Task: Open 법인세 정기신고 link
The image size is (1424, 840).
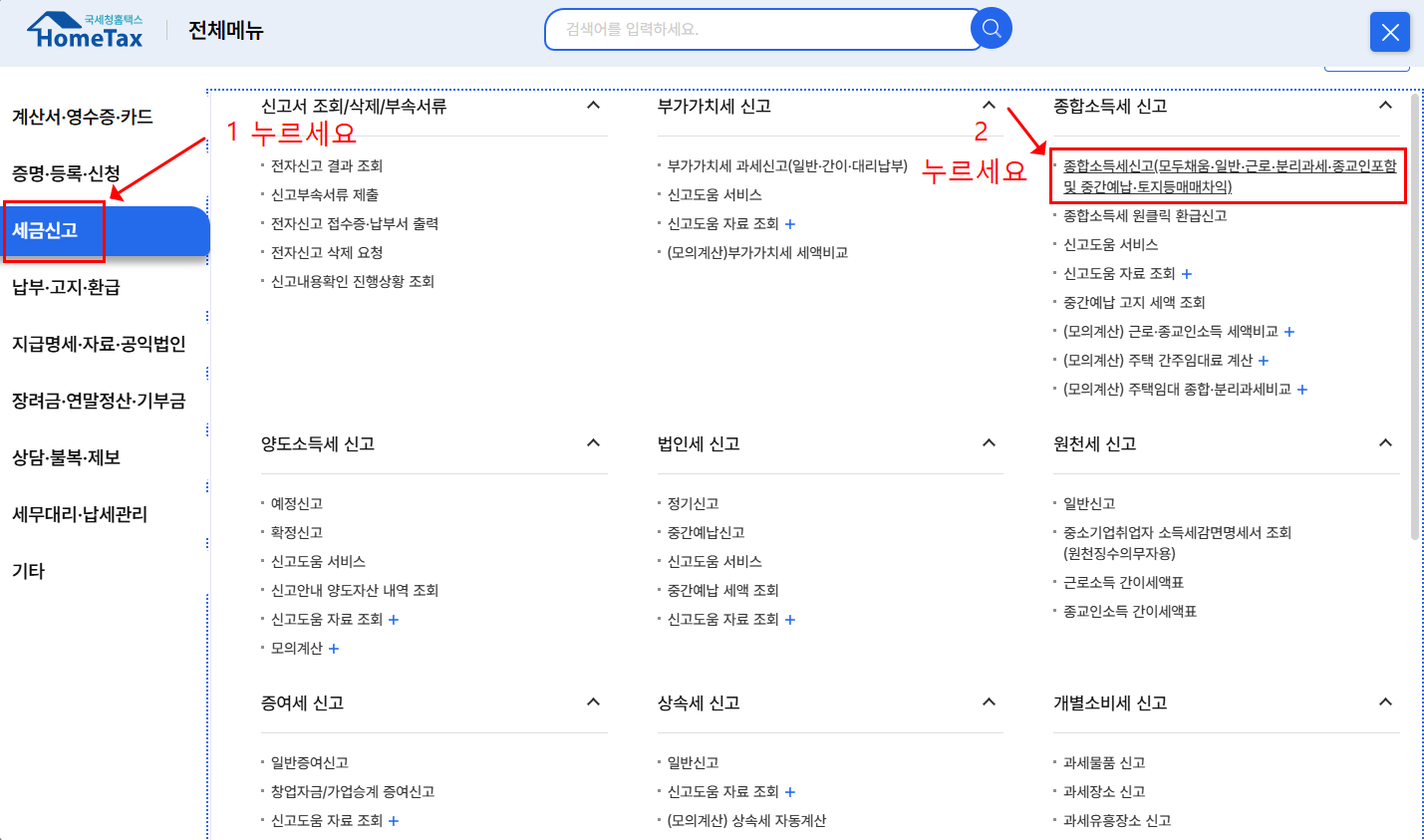Action: [x=693, y=504]
